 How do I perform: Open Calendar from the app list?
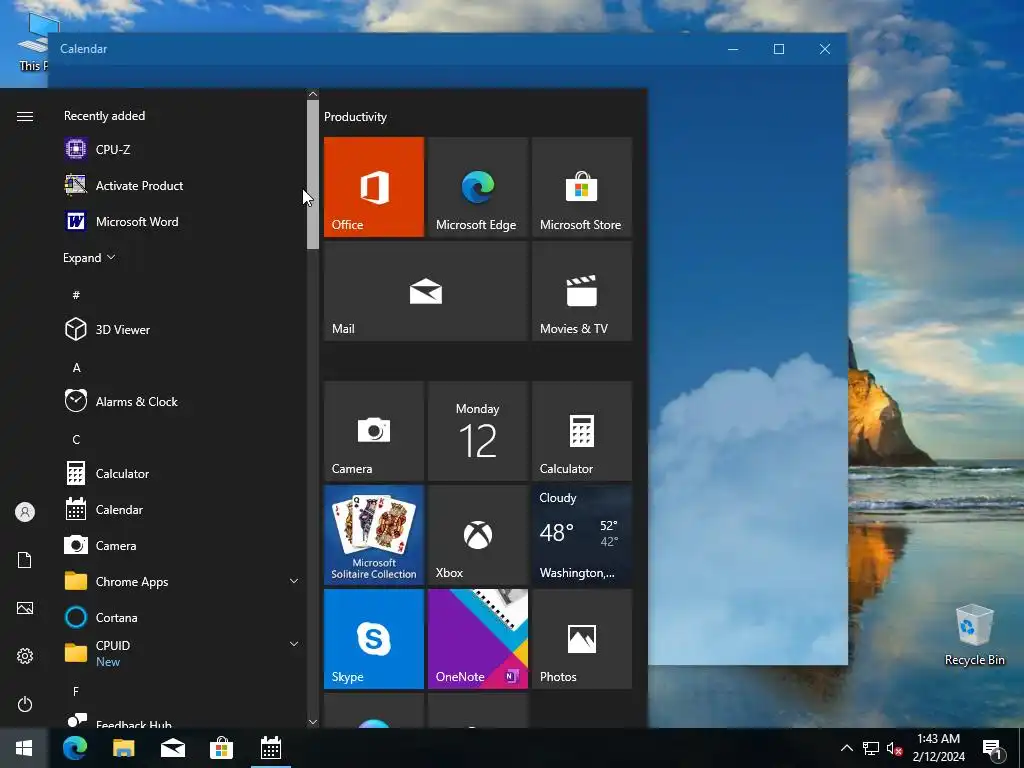[183, 509]
